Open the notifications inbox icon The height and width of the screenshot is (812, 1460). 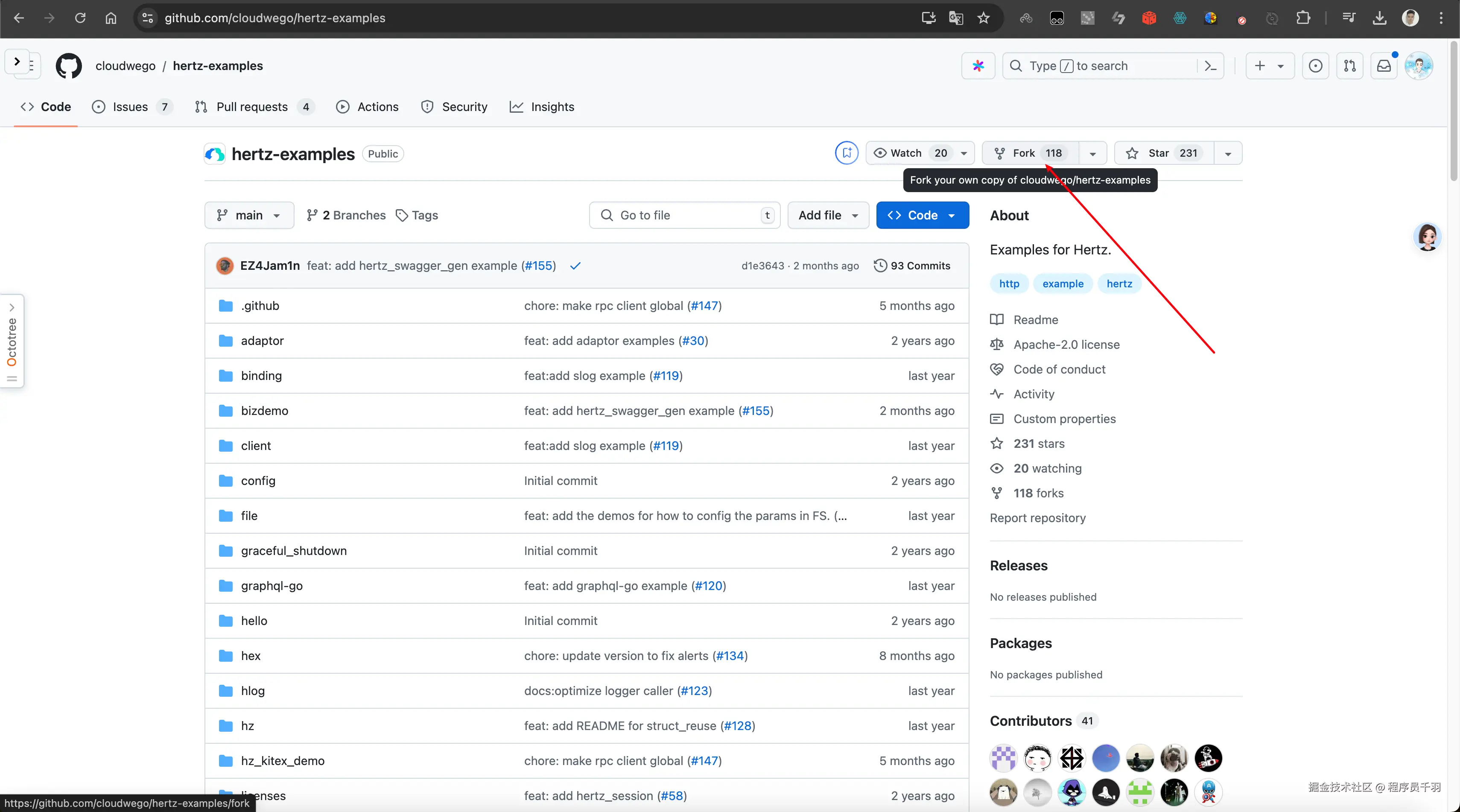(x=1384, y=66)
